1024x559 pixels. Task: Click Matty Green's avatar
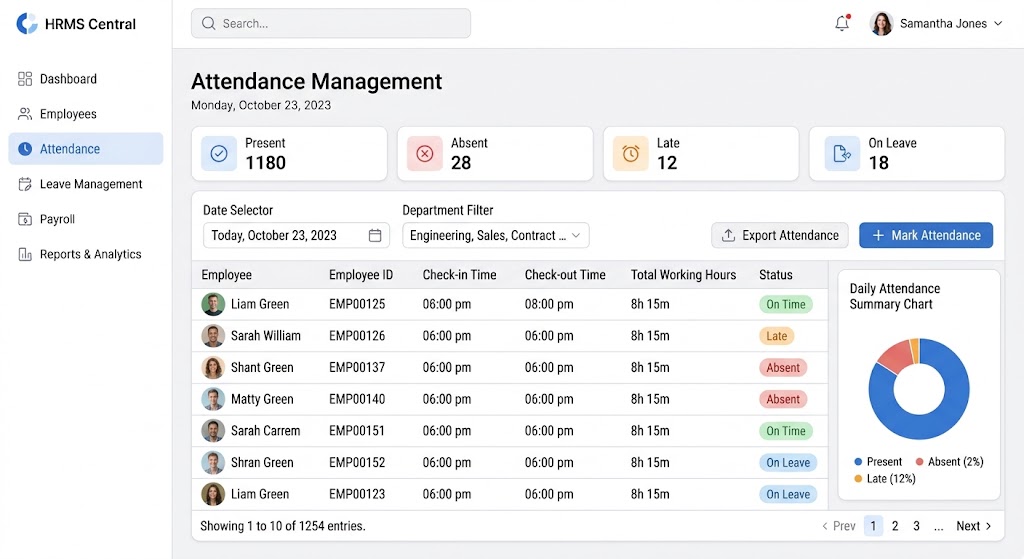[x=213, y=400]
